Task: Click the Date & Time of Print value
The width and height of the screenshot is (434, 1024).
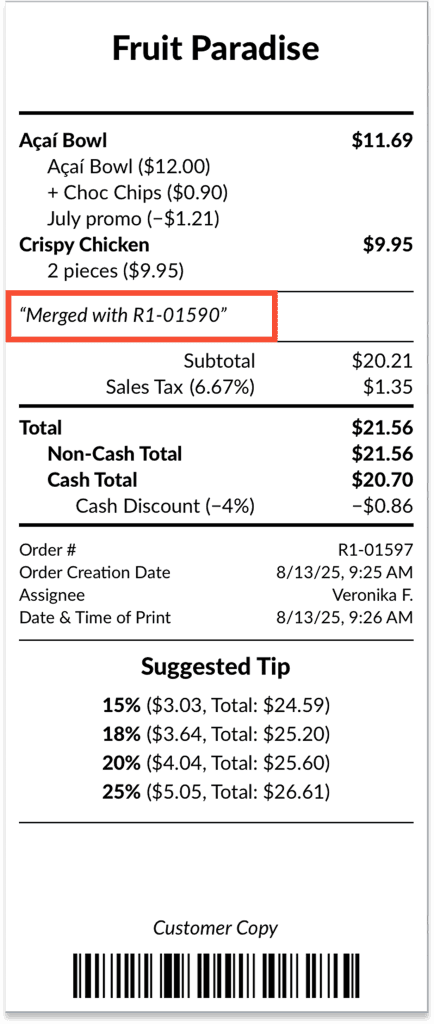Action: pyautogui.click(x=345, y=617)
